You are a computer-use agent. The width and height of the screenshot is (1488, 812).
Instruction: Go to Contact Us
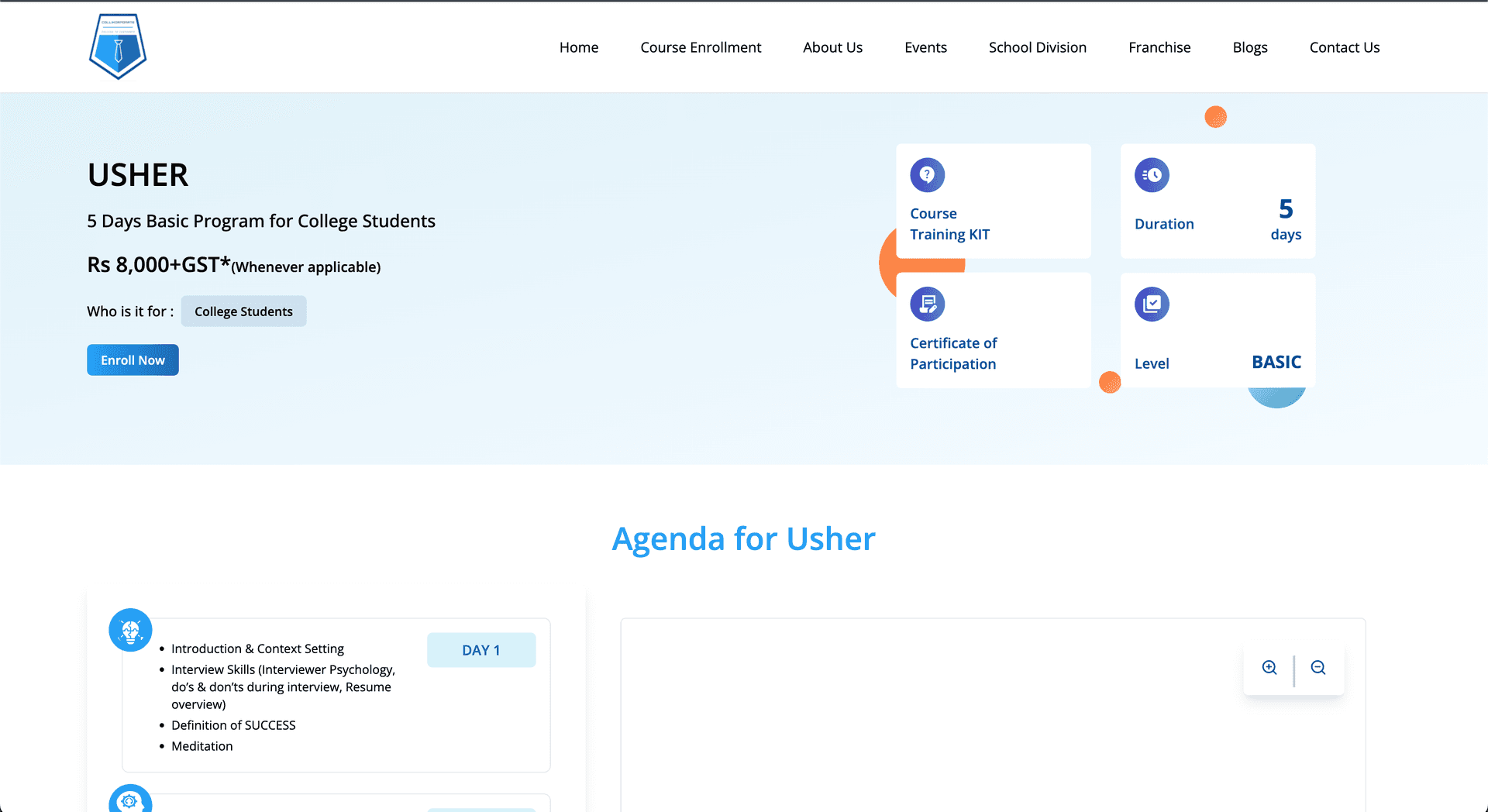pyautogui.click(x=1345, y=47)
